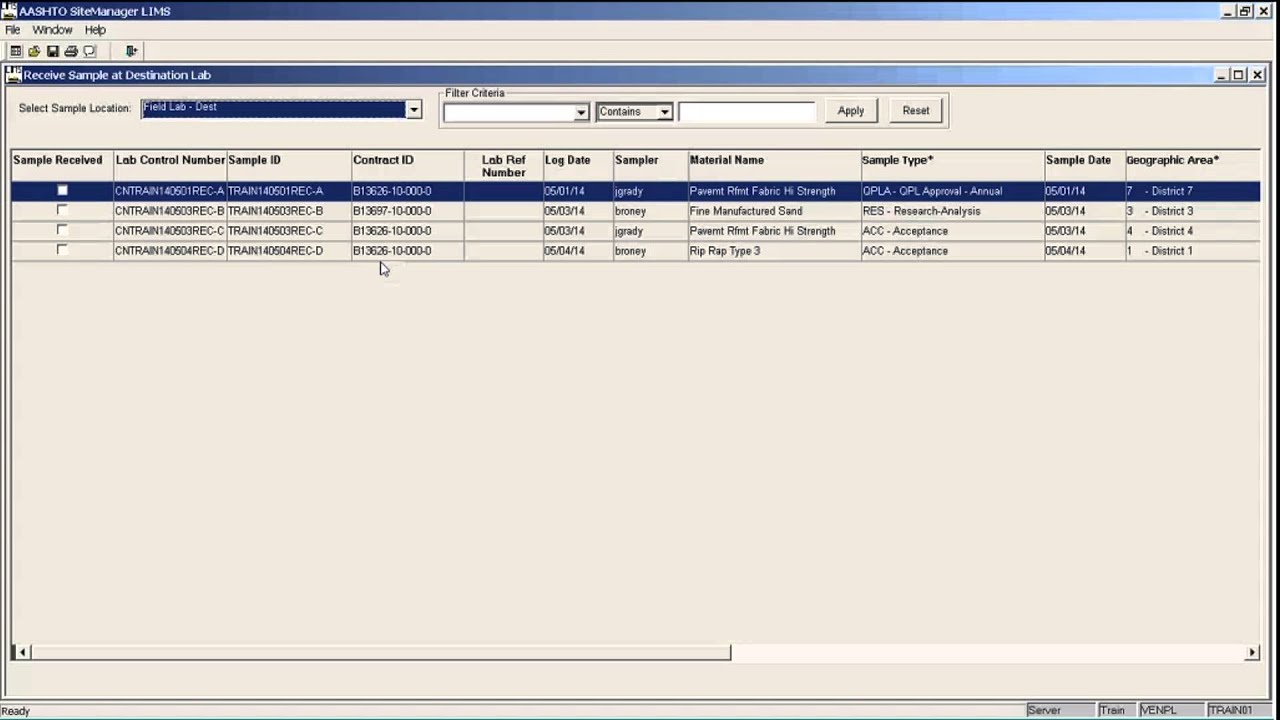Click the AASHTO SiteManager LIMS title bar icon
Viewport: 1280px width, 720px height.
coord(9,11)
